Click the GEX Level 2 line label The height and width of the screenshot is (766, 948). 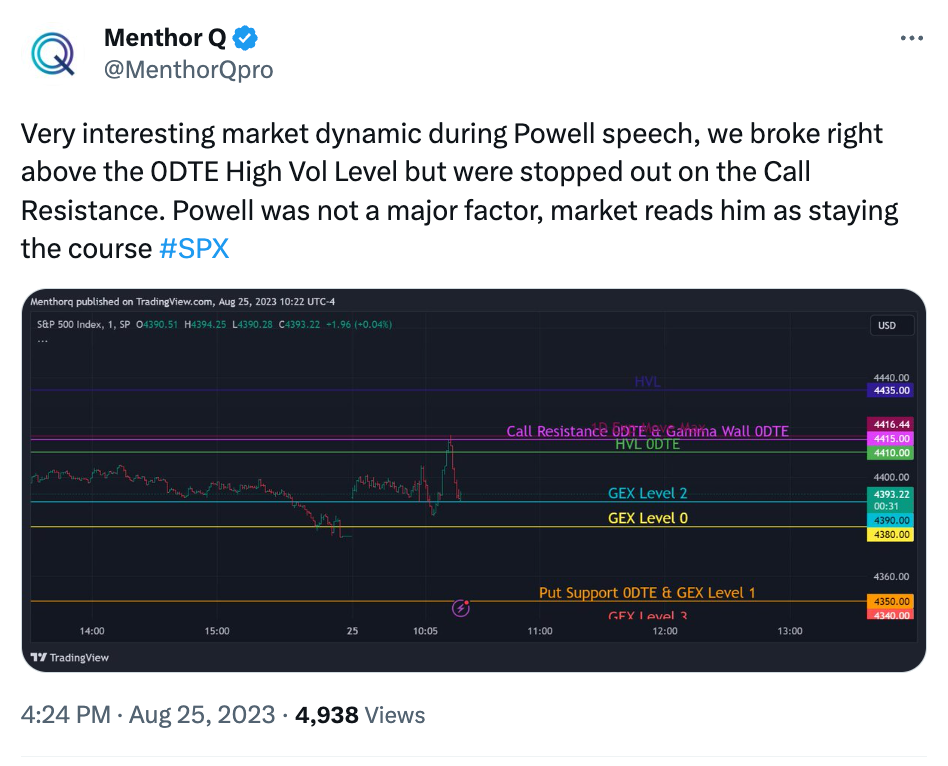pyautogui.click(x=648, y=493)
